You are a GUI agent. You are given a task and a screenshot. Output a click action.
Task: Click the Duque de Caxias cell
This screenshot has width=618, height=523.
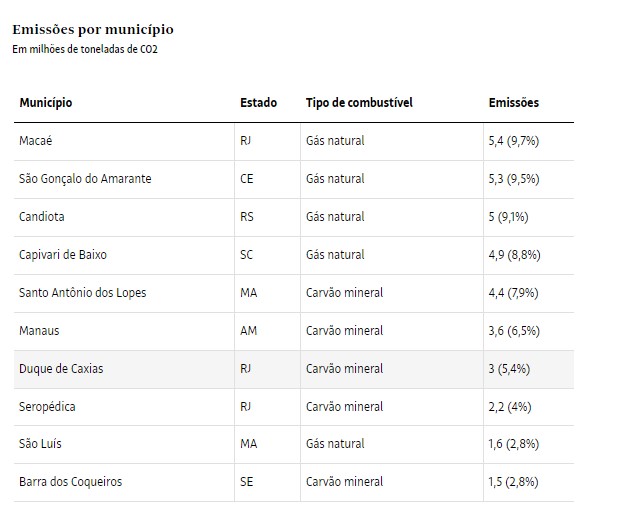[61, 369]
